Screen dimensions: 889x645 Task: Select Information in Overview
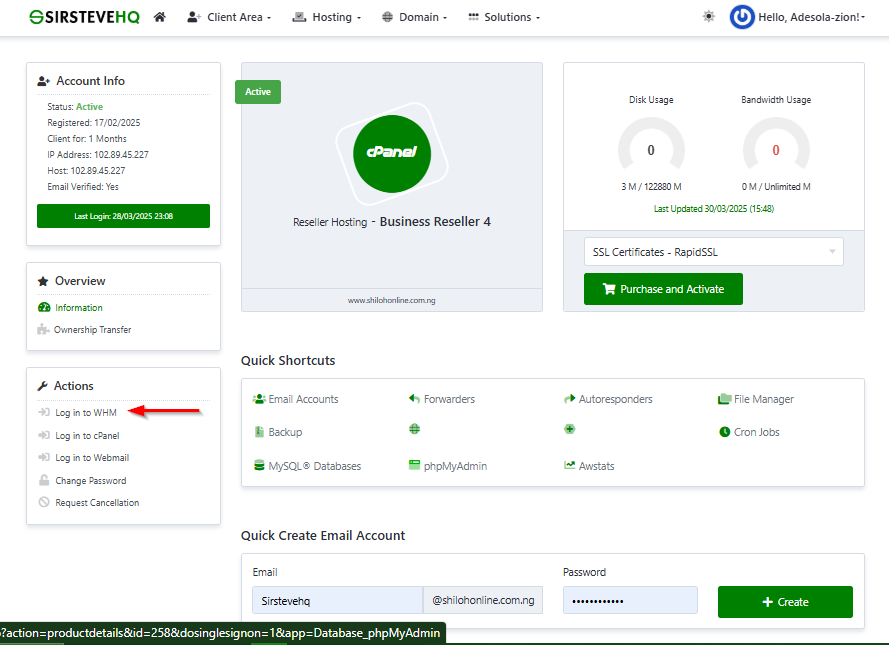tap(70, 308)
